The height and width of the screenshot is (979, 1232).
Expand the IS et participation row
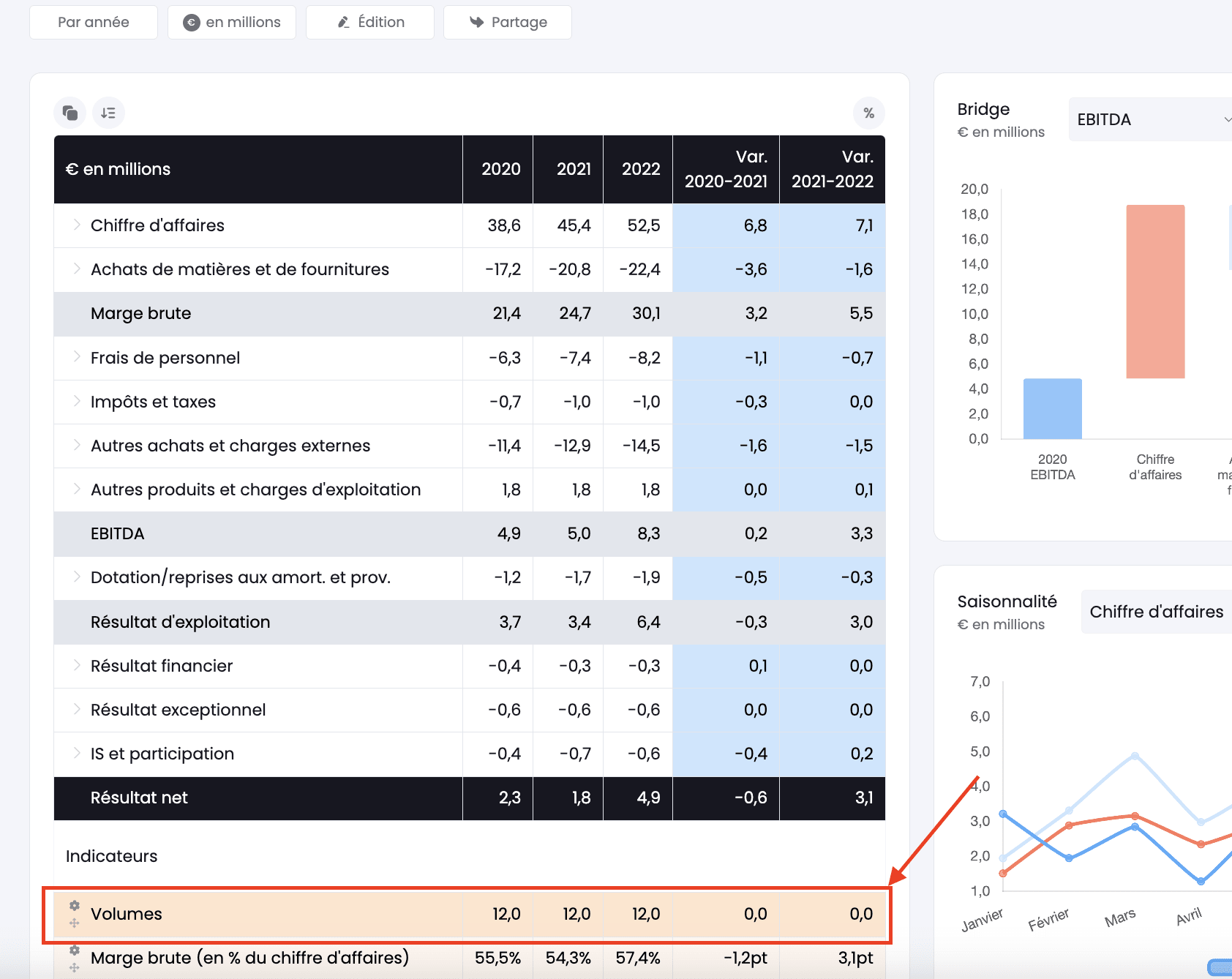pos(77,753)
